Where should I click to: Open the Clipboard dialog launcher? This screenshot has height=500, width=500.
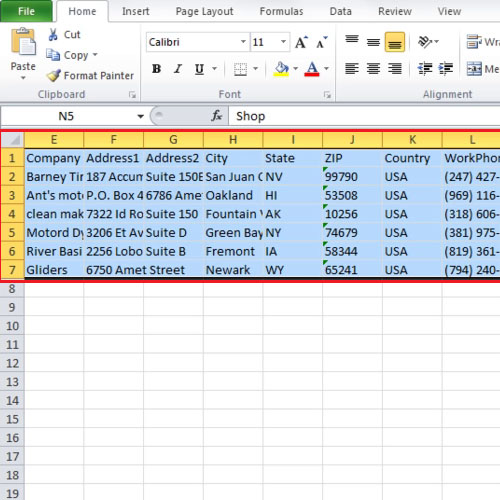(x=132, y=95)
